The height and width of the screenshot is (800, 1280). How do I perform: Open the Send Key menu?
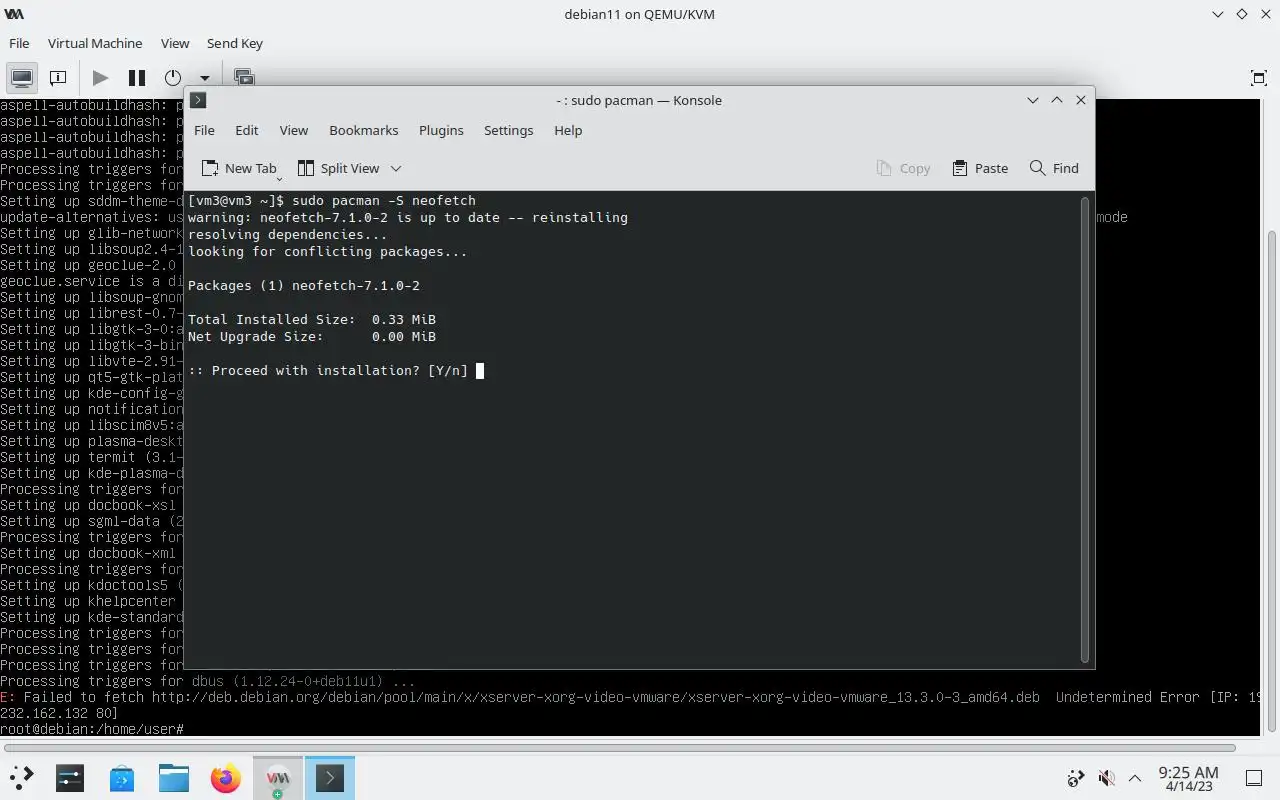pos(235,43)
